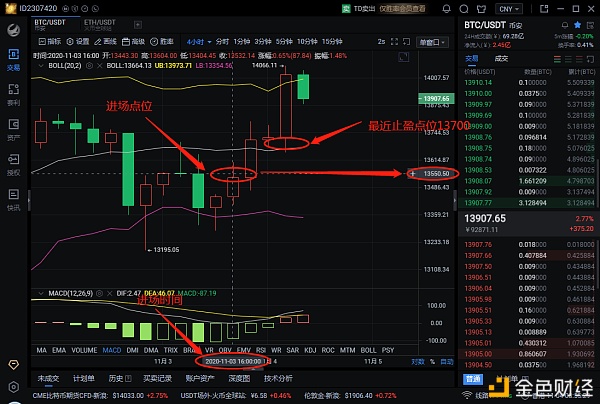Click the sidebar diamond VIP icon
600x404 pixels.
[13, 365]
